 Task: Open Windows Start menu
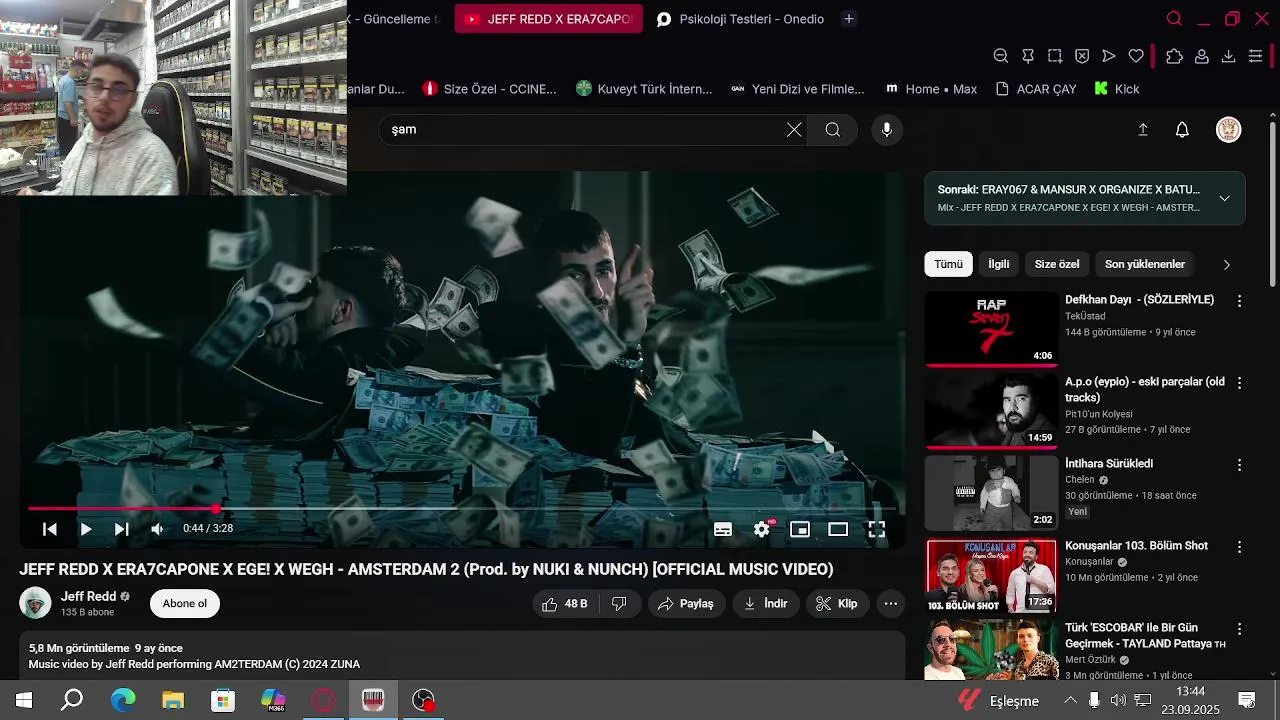[23, 700]
